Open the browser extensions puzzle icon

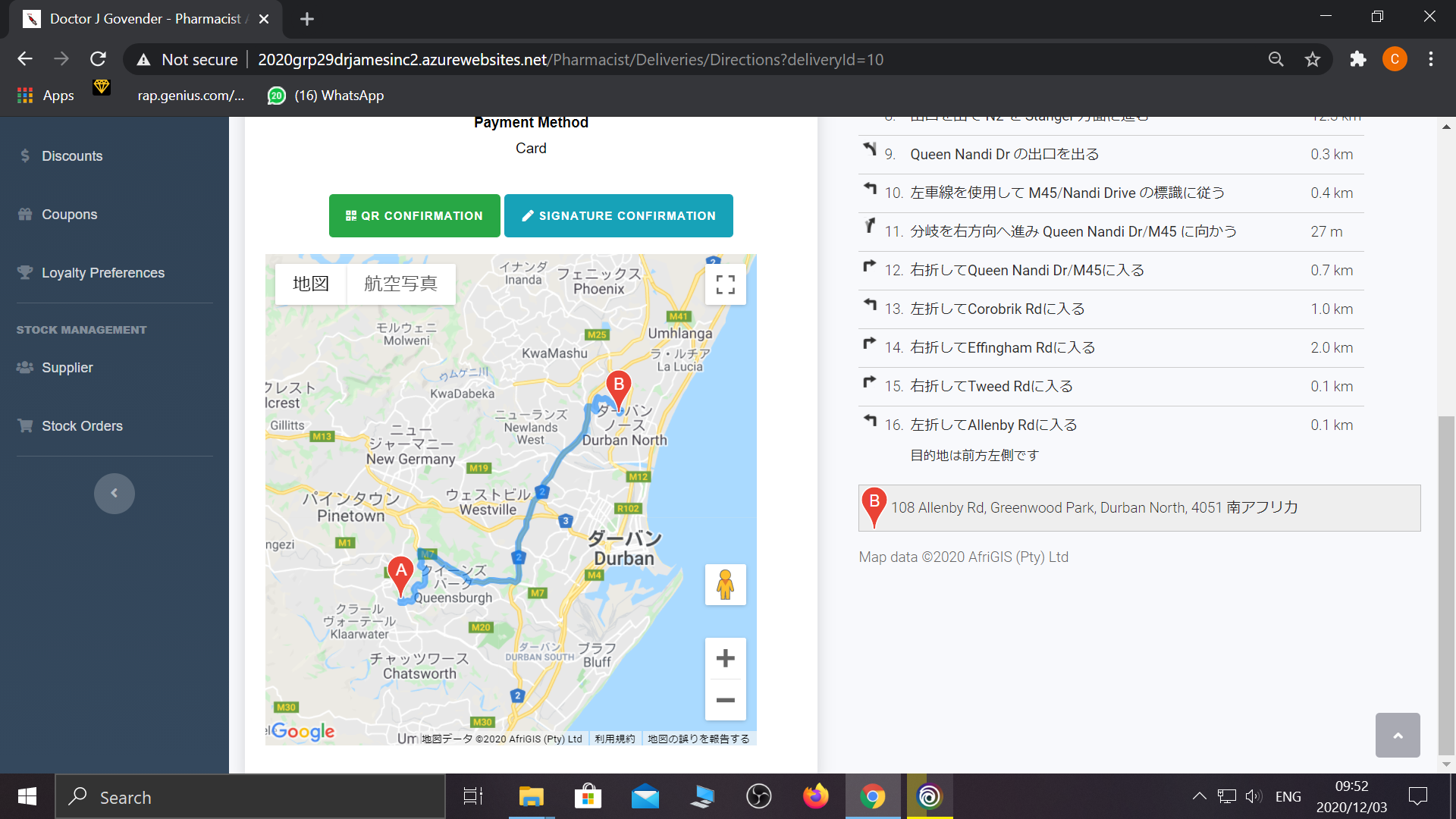[1357, 59]
